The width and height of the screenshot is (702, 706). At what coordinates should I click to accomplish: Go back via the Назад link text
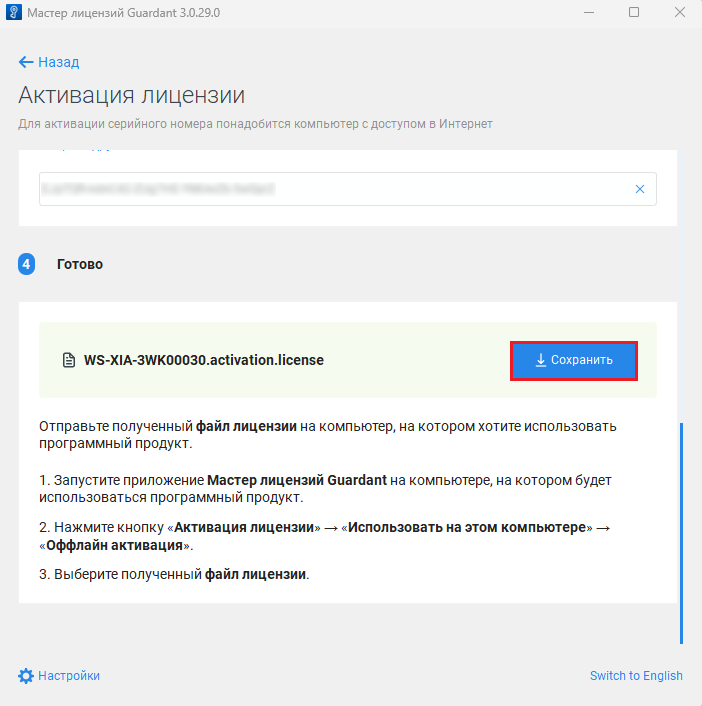(x=59, y=62)
